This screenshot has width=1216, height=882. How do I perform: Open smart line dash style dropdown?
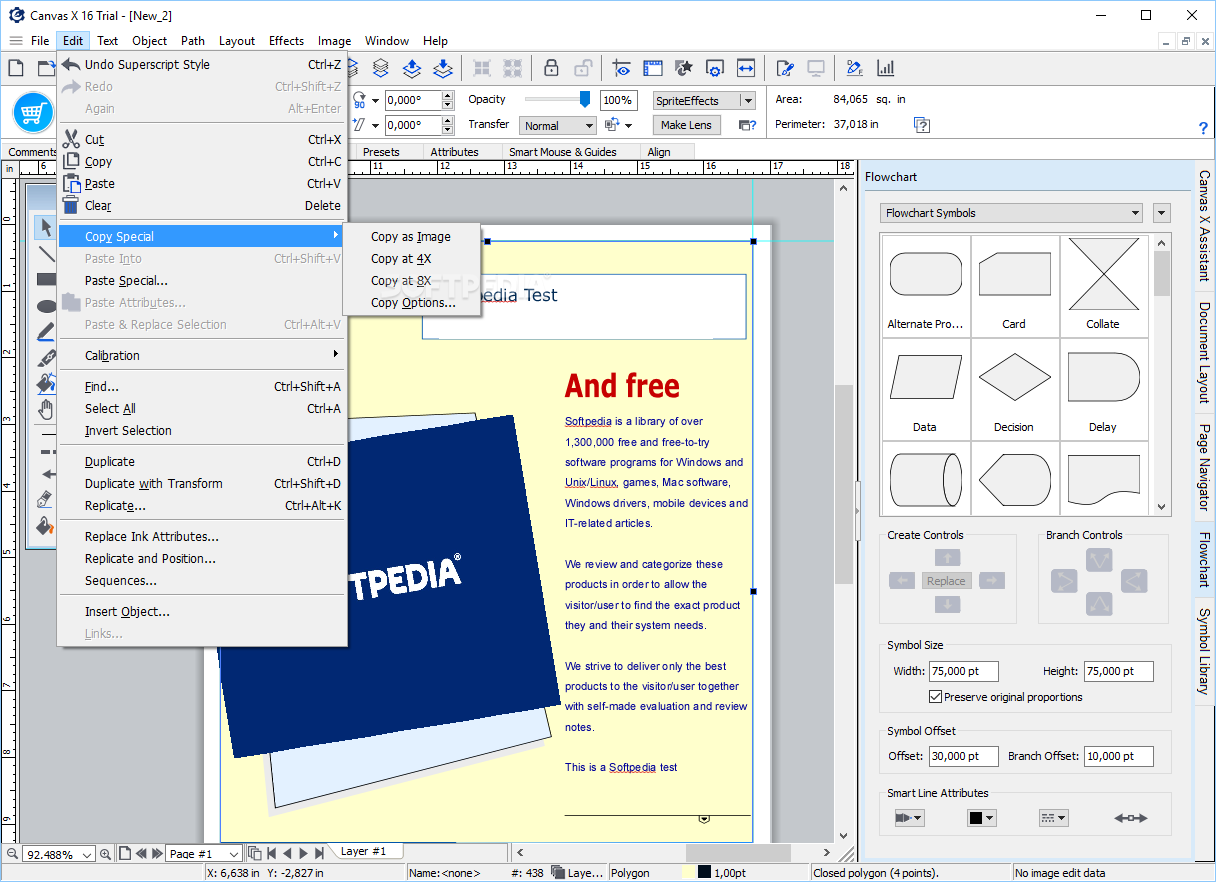(x=1053, y=818)
